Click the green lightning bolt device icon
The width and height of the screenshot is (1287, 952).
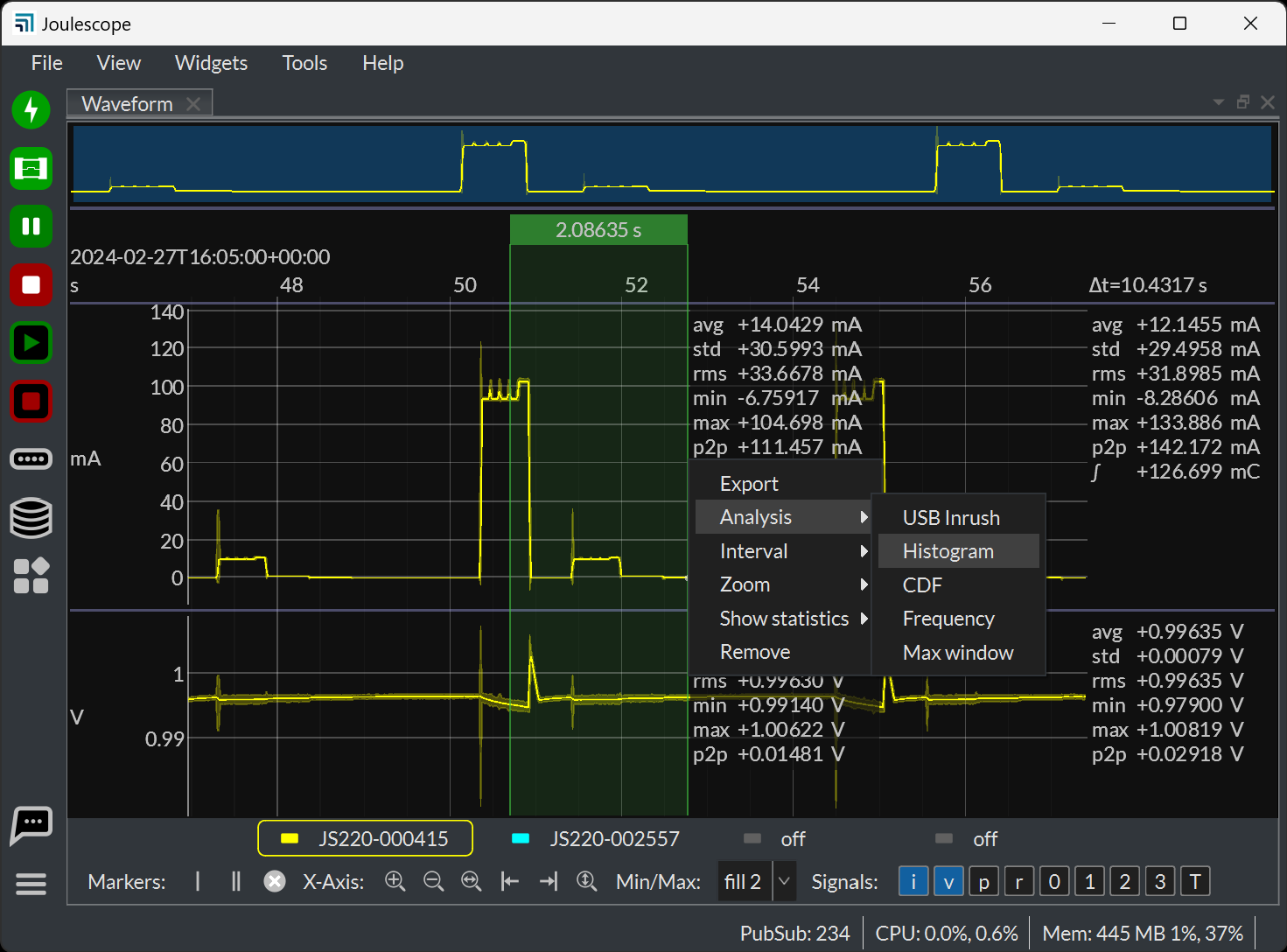point(31,110)
